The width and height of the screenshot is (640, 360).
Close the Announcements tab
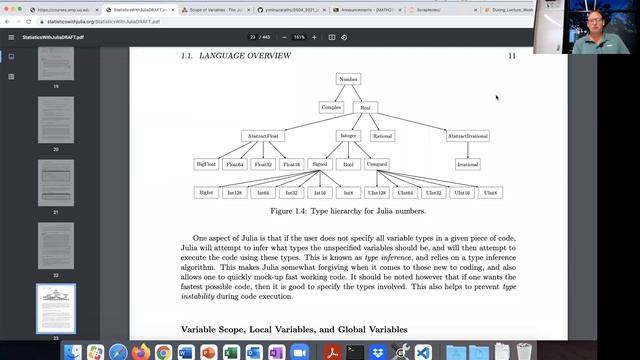(400, 9)
